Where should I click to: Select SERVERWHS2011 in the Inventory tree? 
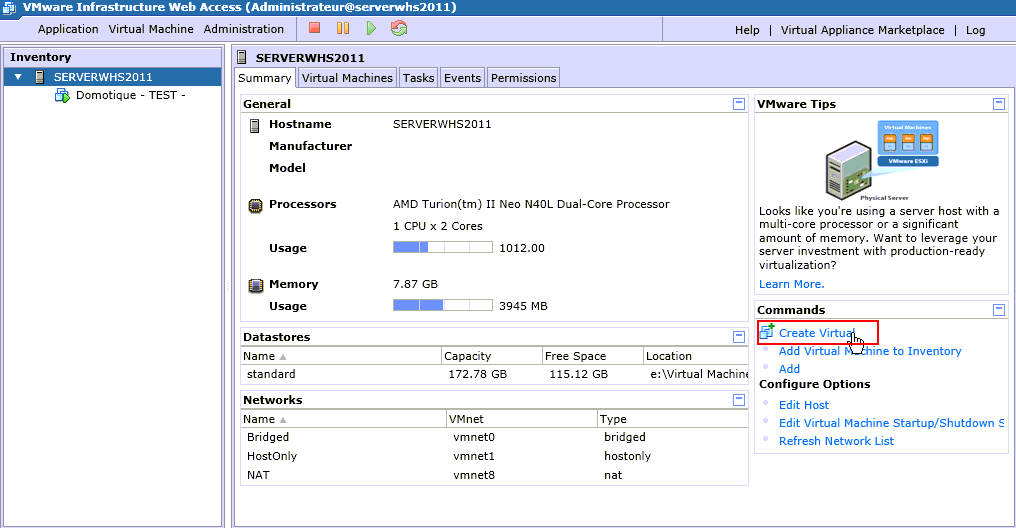113,77
